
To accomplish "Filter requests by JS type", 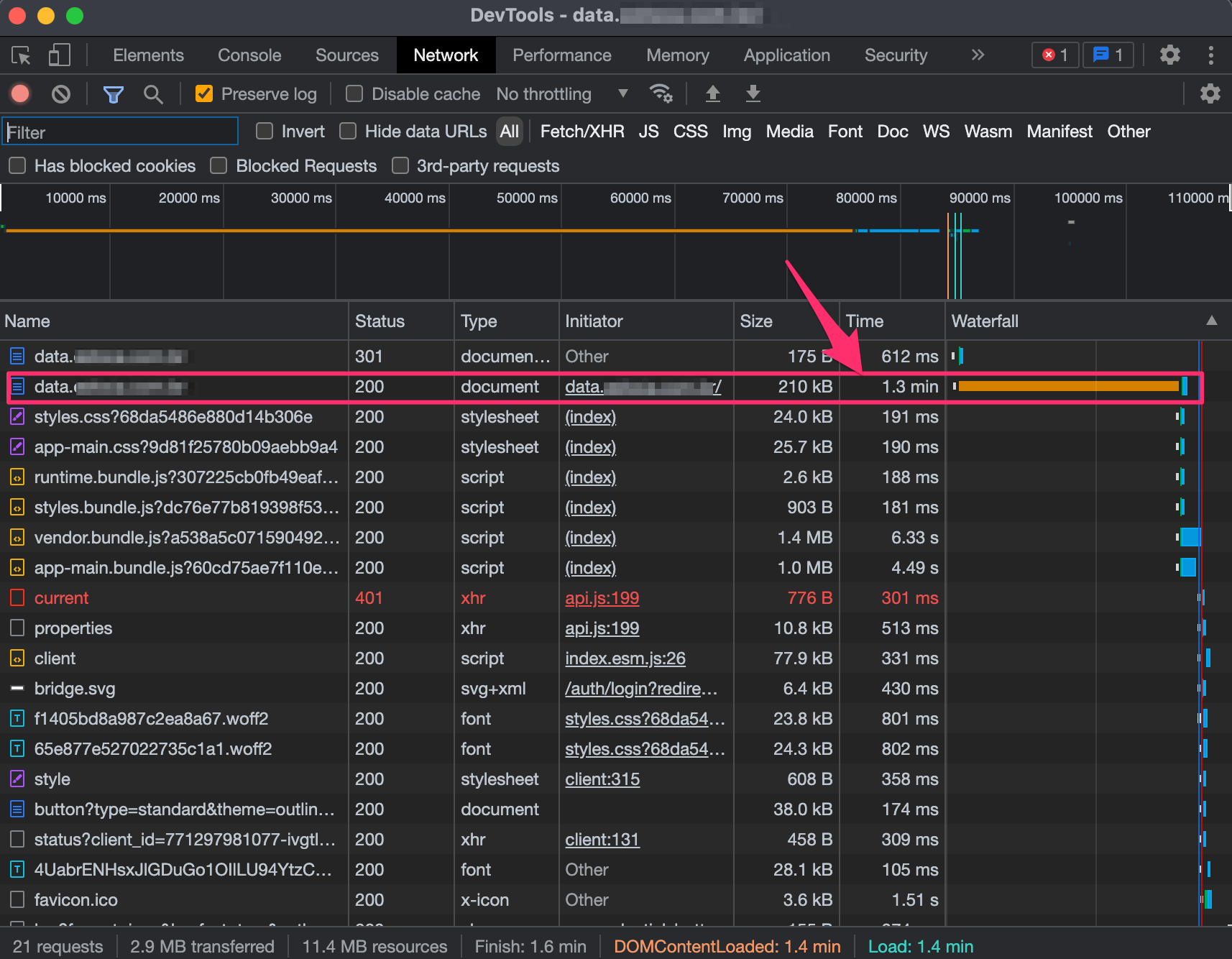I will [649, 132].
